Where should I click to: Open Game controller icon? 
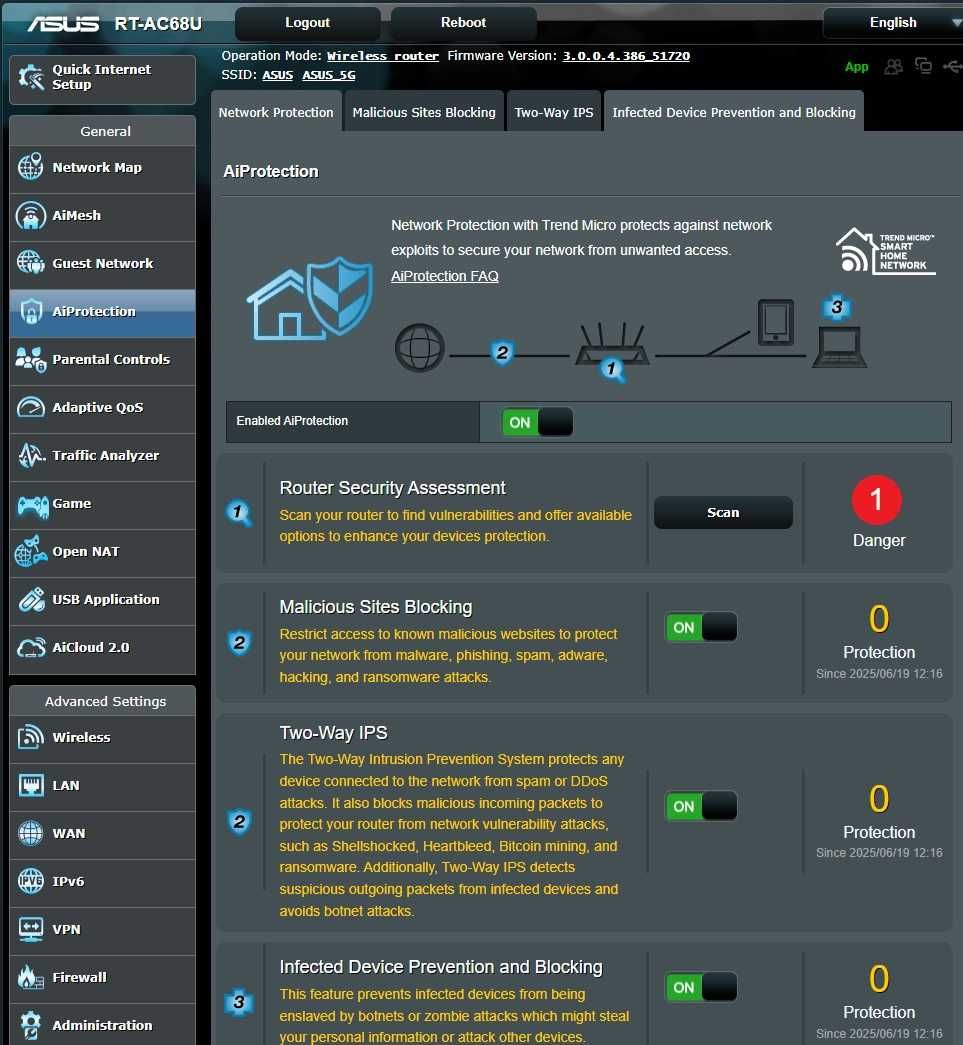click(x=32, y=506)
